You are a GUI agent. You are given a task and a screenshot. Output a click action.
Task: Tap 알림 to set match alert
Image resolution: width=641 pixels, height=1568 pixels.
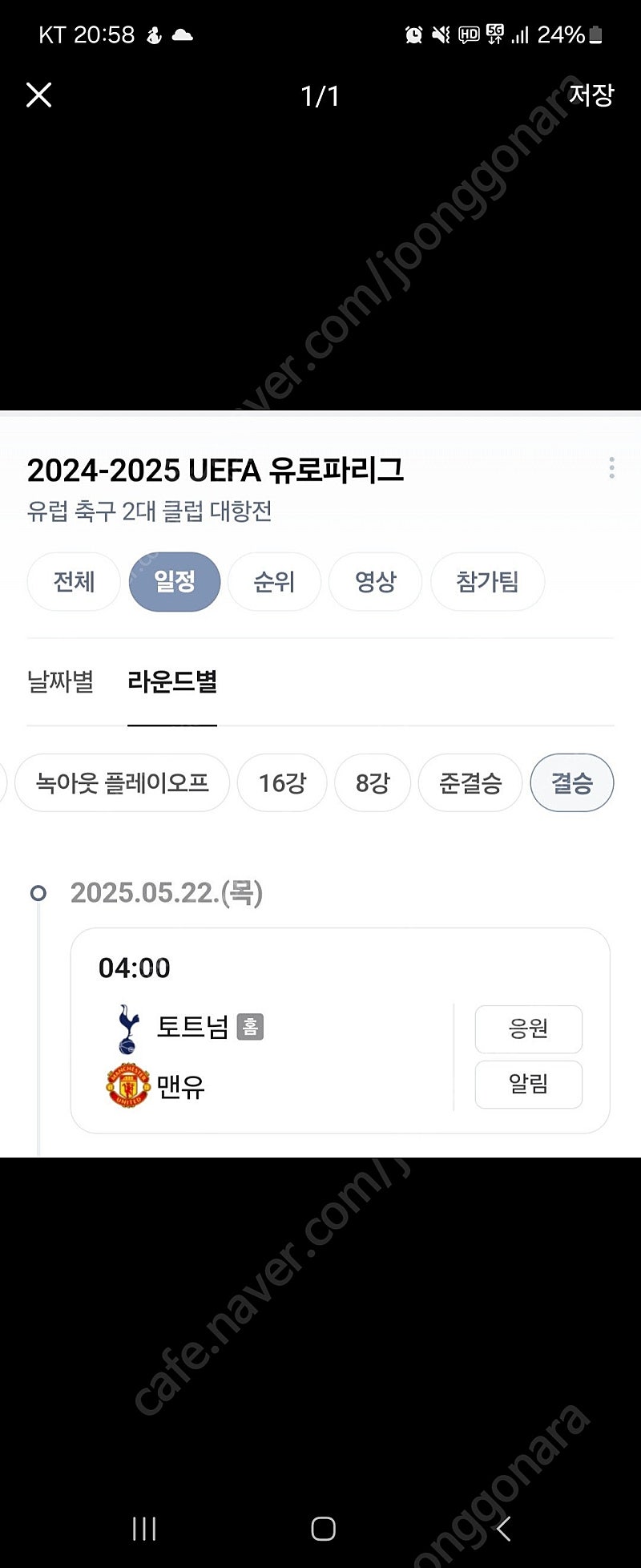pos(529,1085)
